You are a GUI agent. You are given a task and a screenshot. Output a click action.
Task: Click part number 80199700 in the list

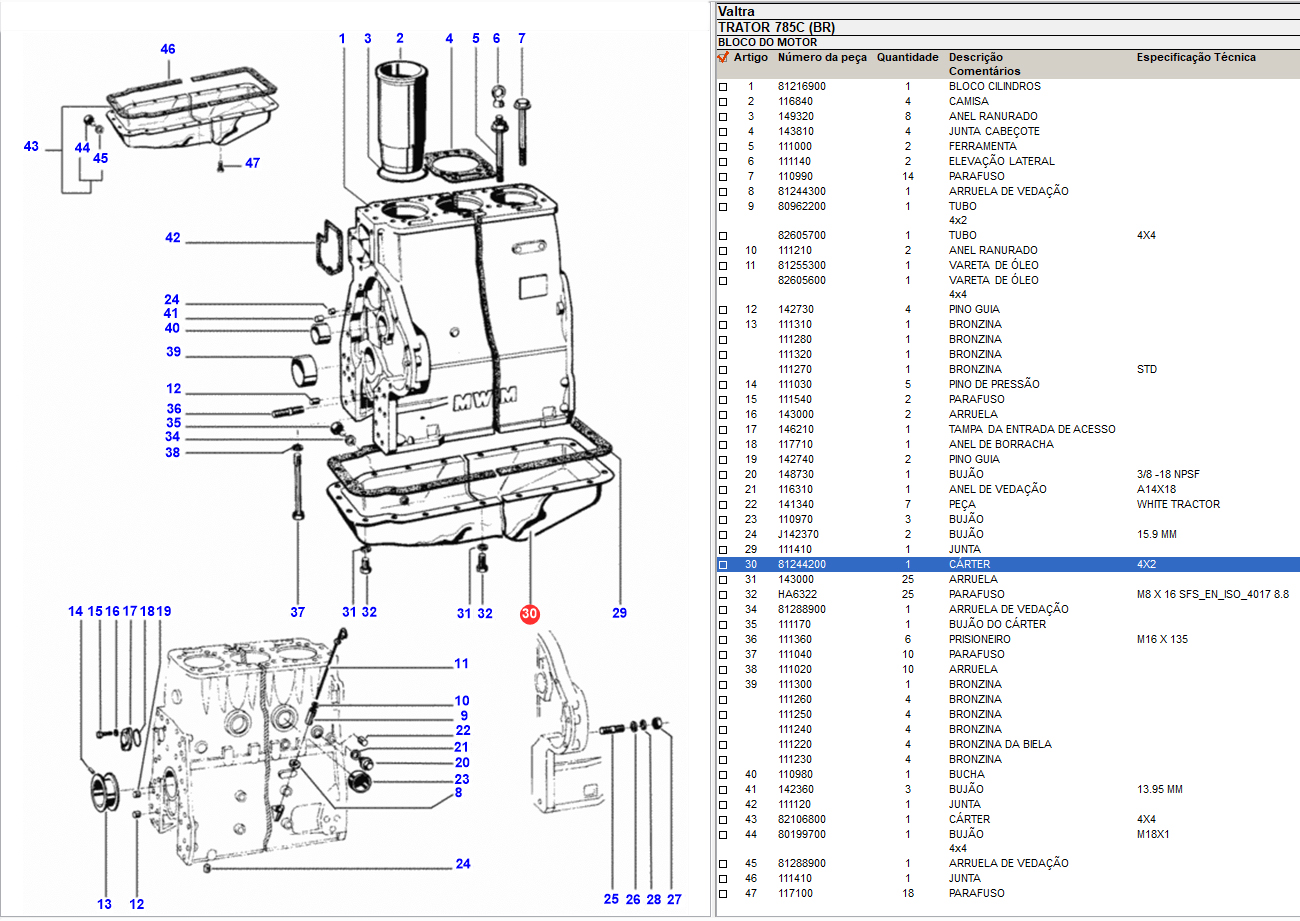801,835
